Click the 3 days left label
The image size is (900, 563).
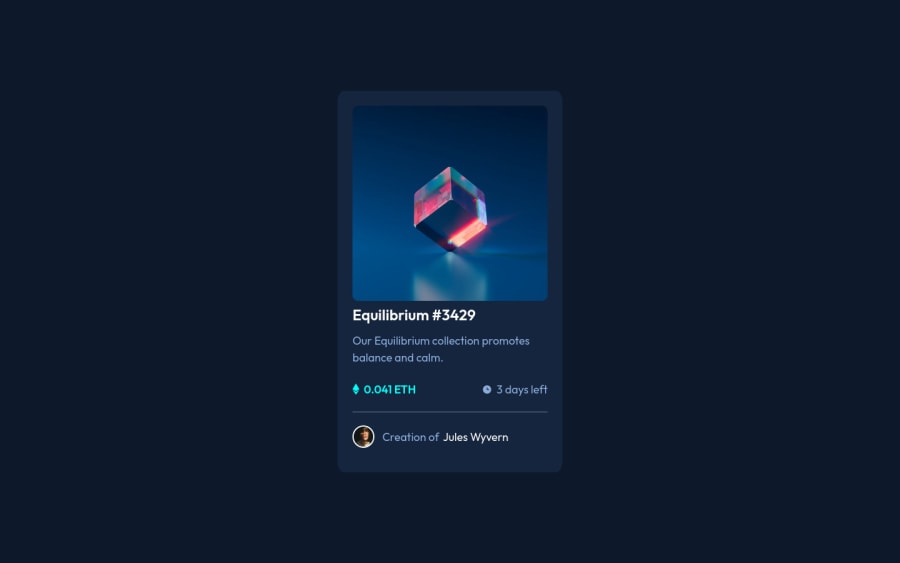click(x=522, y=390)
